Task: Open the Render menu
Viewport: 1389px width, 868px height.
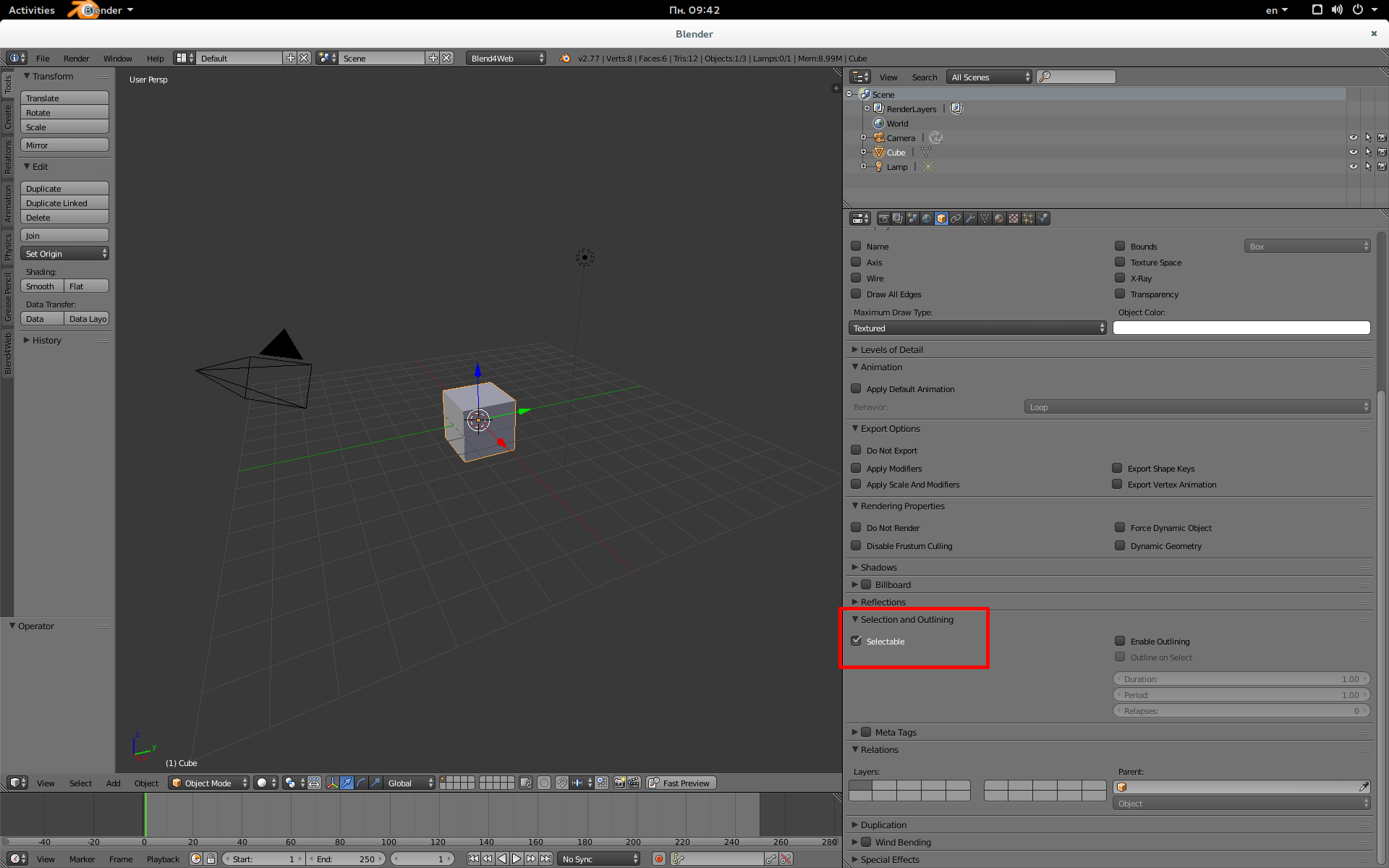Action: tap(76, 59)
